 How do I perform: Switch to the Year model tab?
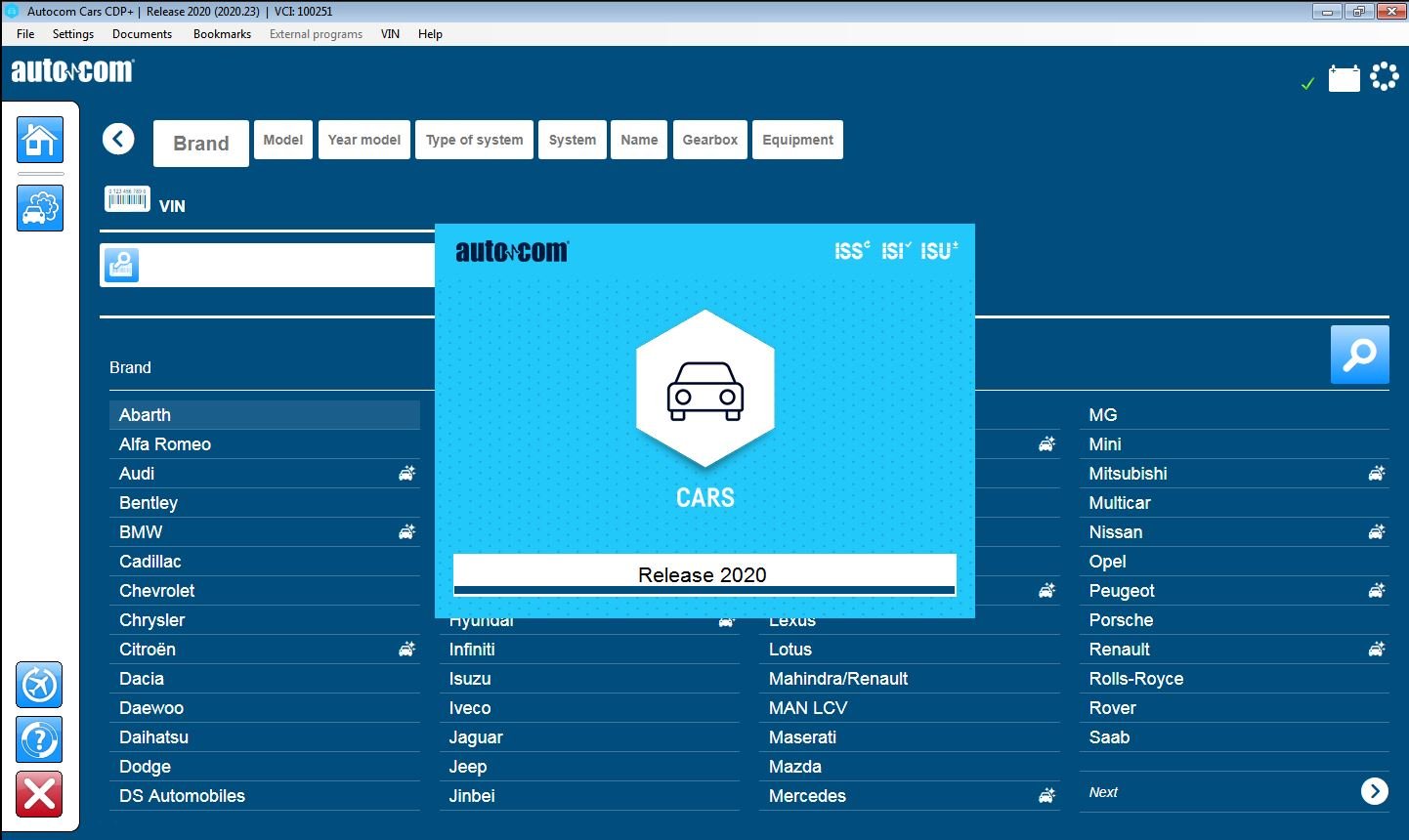(x=363, y=140)
